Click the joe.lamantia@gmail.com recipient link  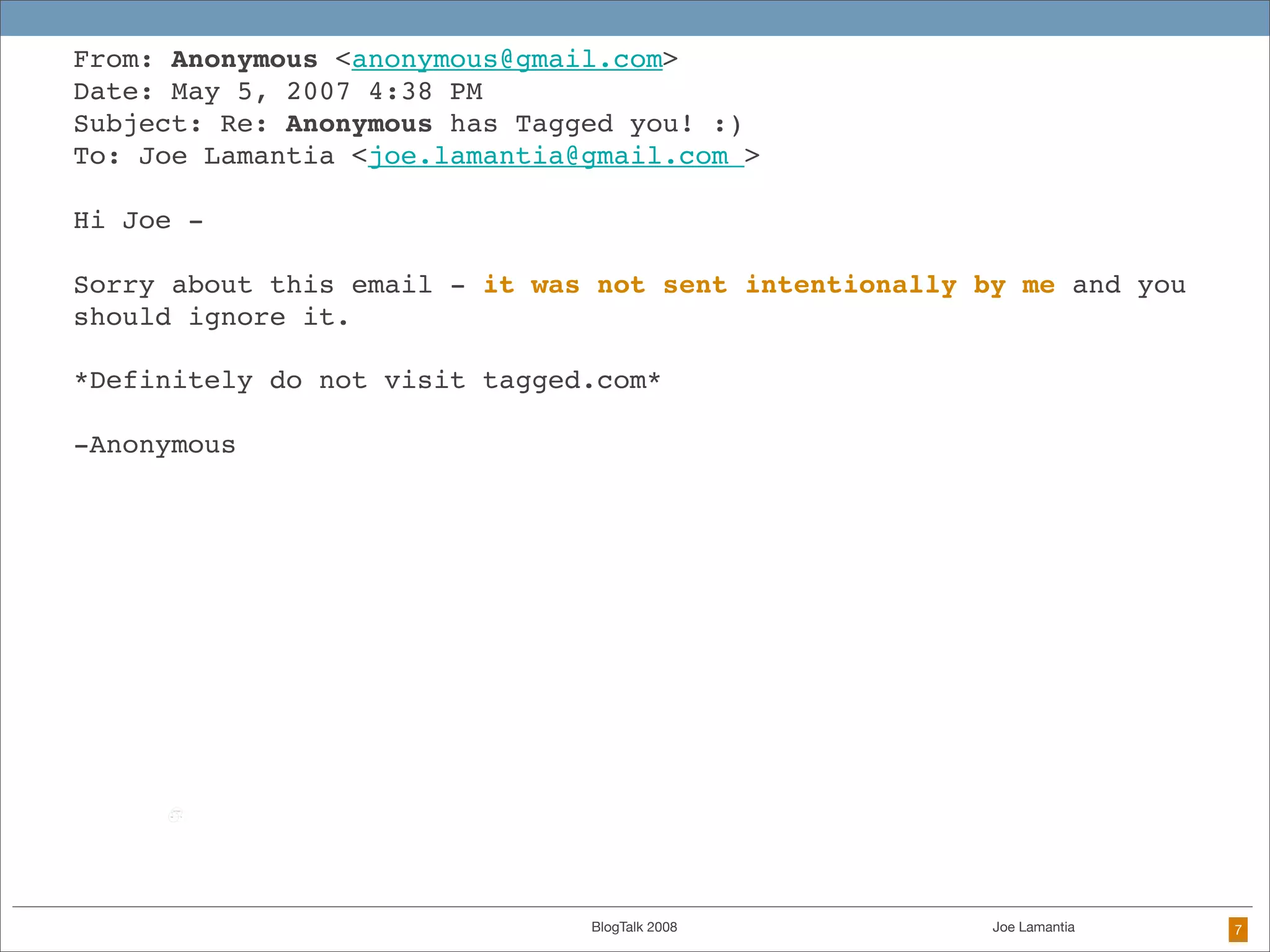(x=555, y=156)
